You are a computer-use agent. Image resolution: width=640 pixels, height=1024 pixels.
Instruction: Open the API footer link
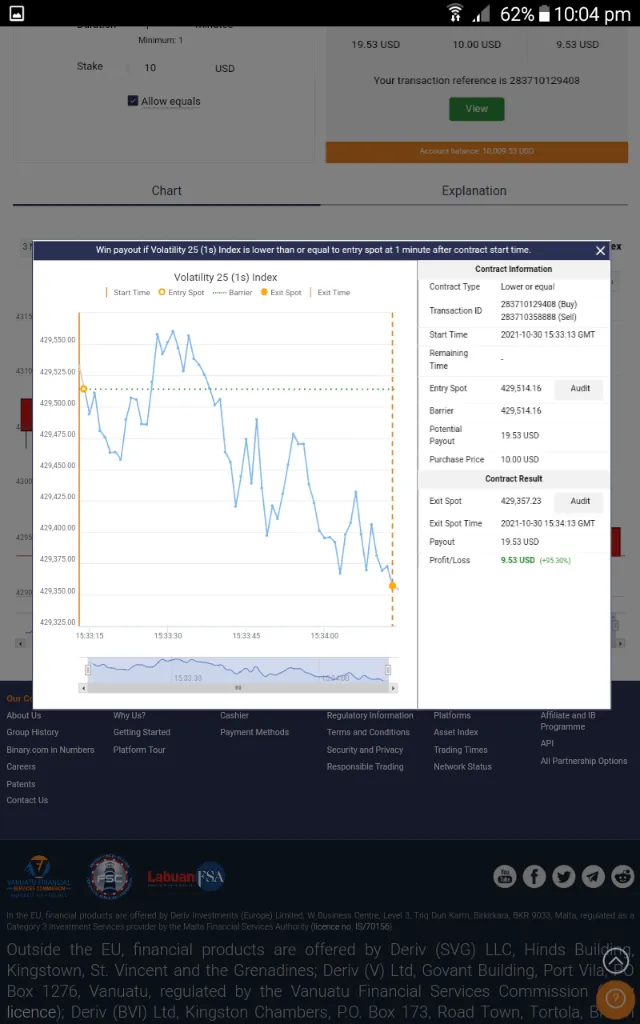pyautogui.click(x=547, y=743)
